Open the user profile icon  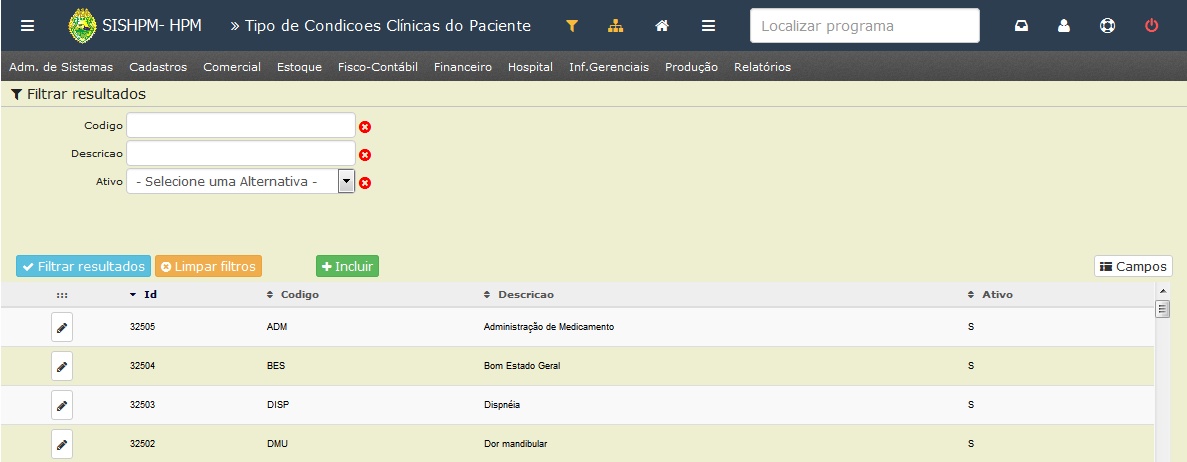[1064, 26]
